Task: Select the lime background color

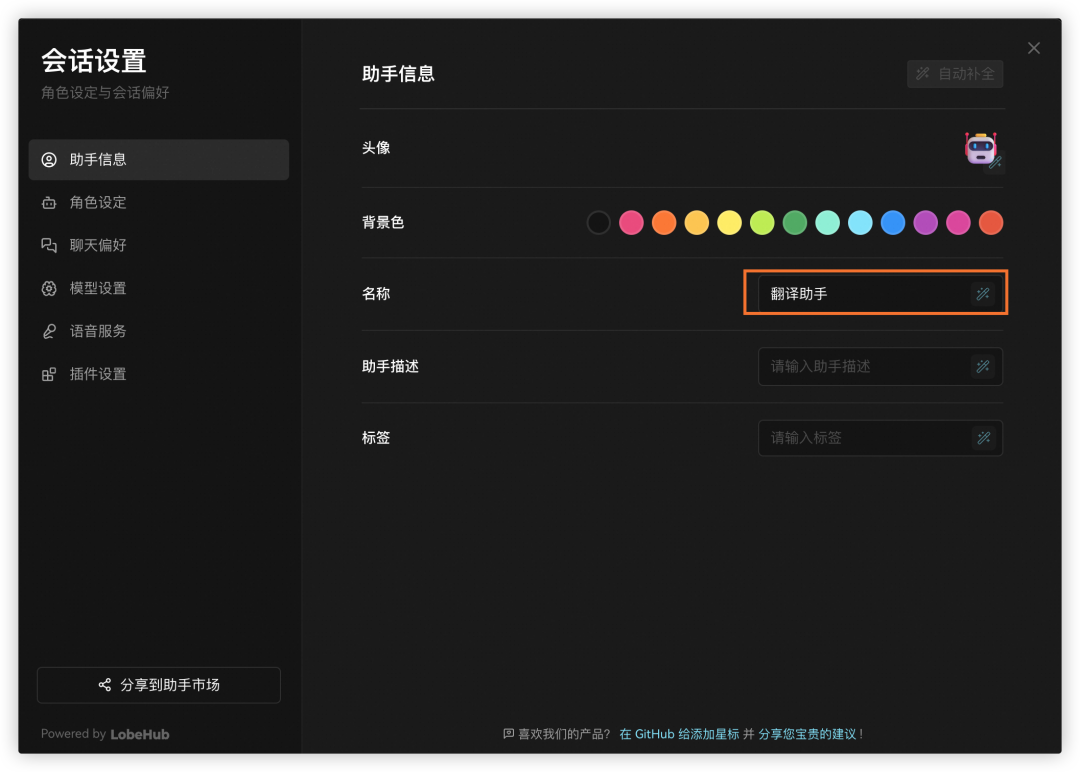Action: (762, 222)
